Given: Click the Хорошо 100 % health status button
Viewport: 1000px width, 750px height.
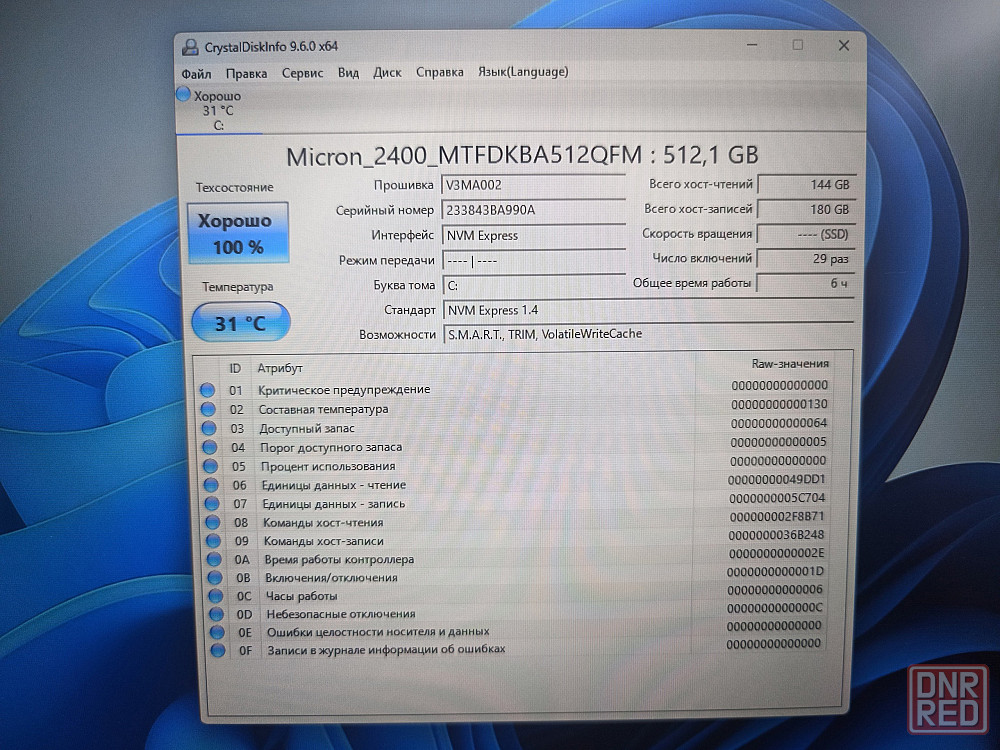Looking at the screenshot, I should click(x=238, y=233).
